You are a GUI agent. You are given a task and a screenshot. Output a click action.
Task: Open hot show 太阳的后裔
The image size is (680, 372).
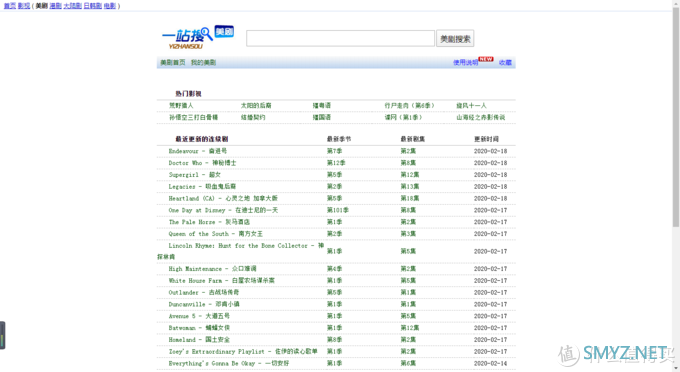point(256,105)
